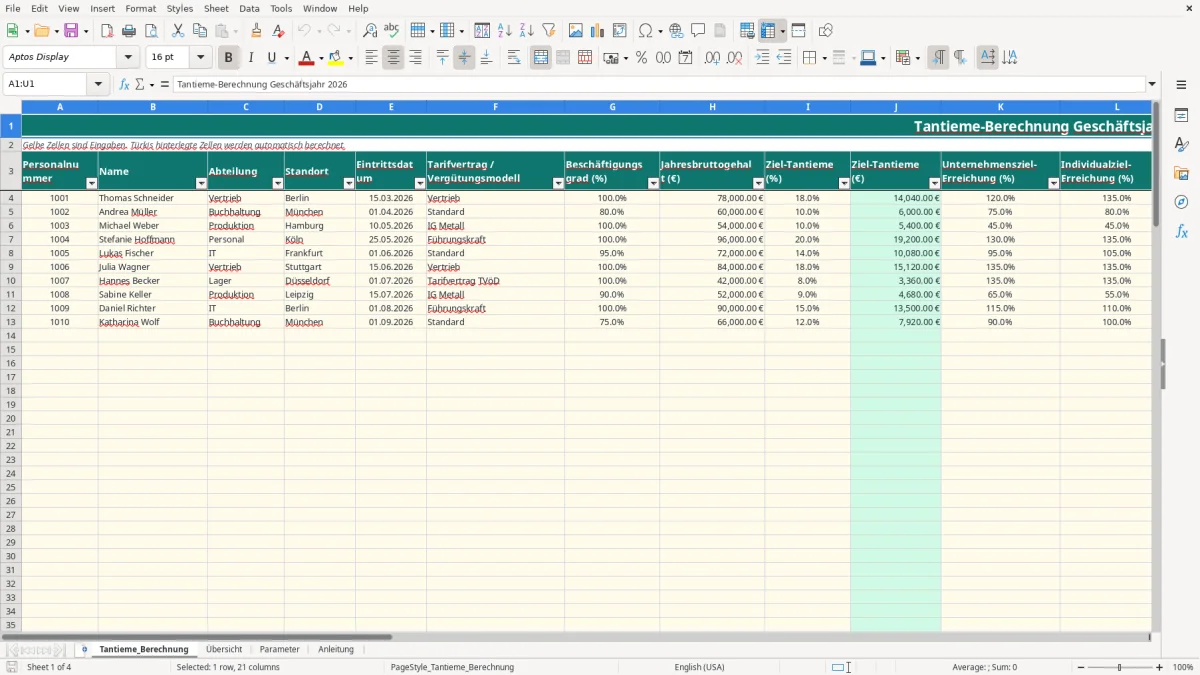Viewport: 1200px width, 675px height.
Task: Switch to the Parameter sheet tab
Action: click(279, 649)
